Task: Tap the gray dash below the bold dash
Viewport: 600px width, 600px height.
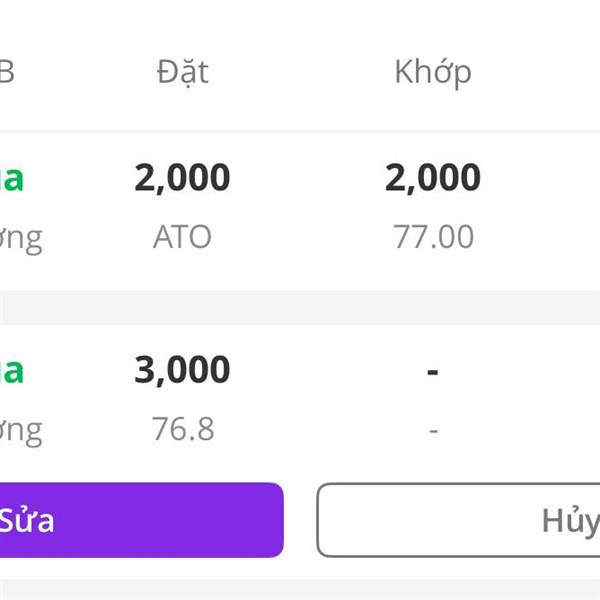Action: pos(432,430)
